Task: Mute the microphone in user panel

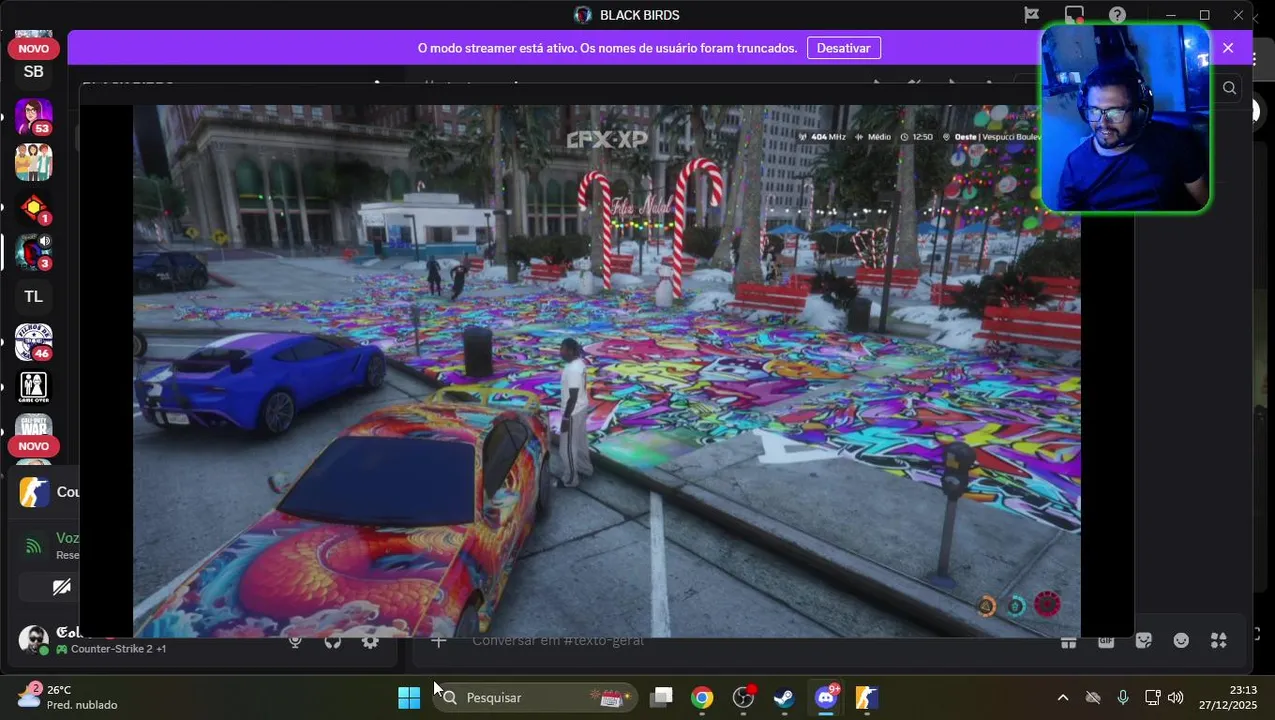Action: click(295, 641)
